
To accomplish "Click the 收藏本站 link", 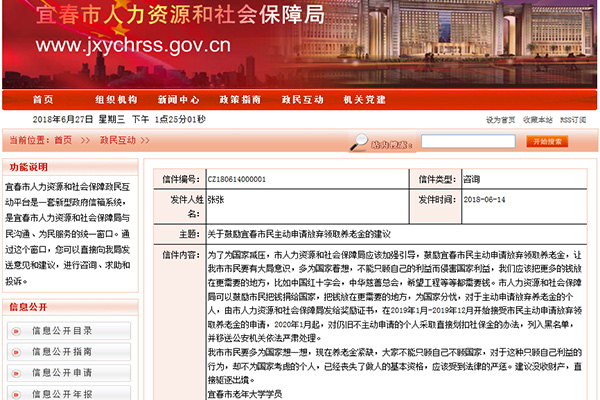I will [537, 120].
